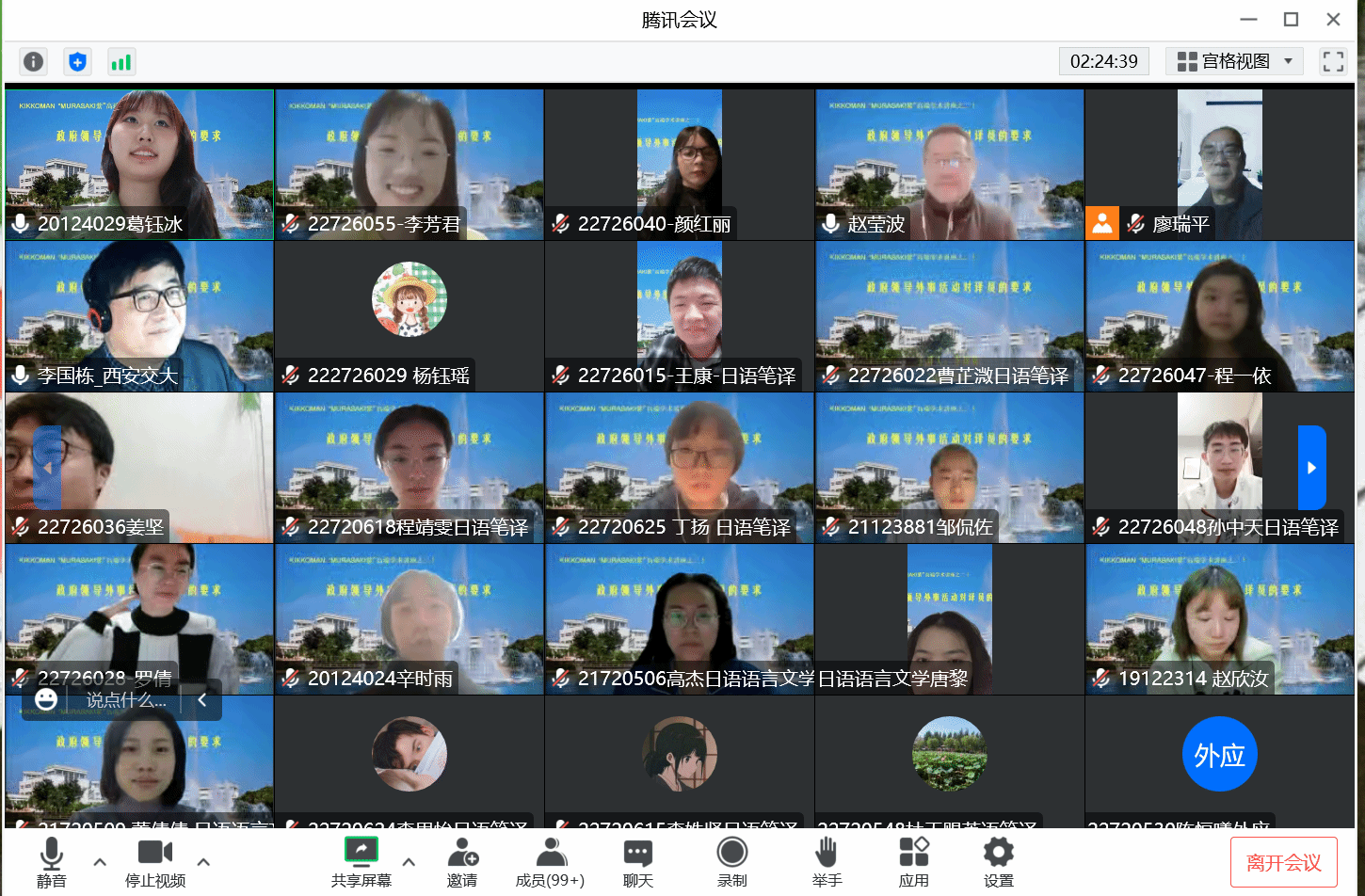Open the 成员(99+) members panel
The image size is (1365, 896).
[x=550, y=862]
